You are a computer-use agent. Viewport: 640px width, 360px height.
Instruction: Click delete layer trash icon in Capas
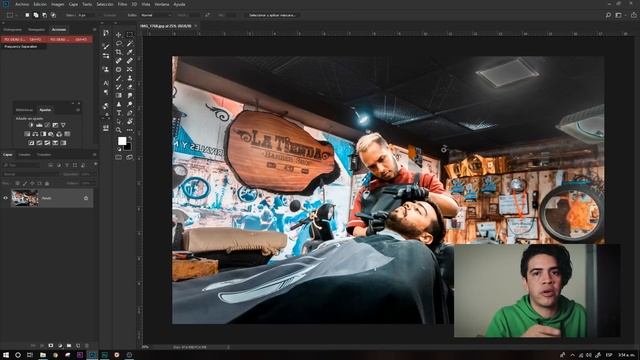click(x=87, y=345)
